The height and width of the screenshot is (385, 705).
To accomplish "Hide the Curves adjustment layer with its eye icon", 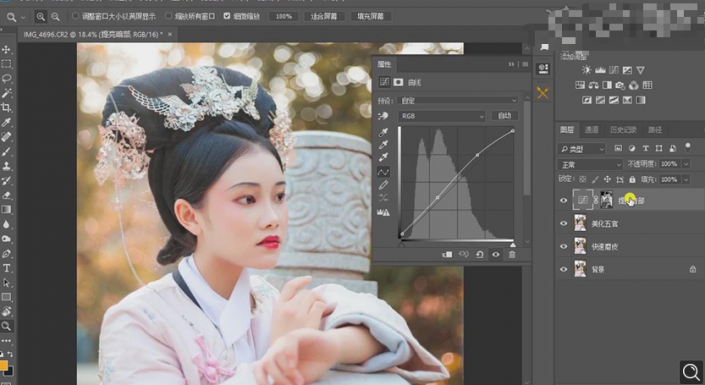I will pyautogui.click(x=563, y=201).
